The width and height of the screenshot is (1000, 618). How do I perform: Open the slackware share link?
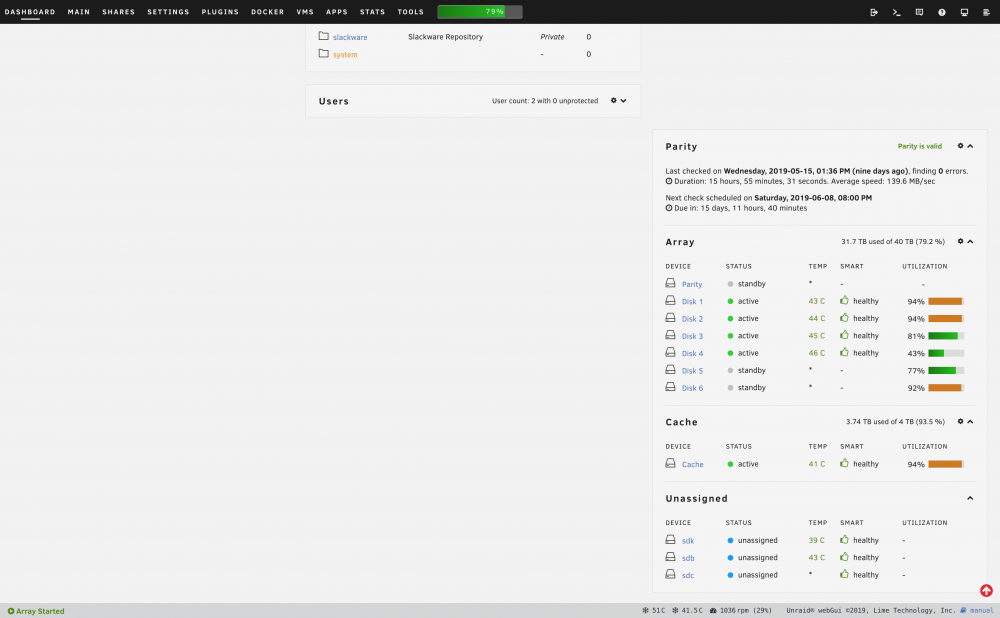coord(350,38)
